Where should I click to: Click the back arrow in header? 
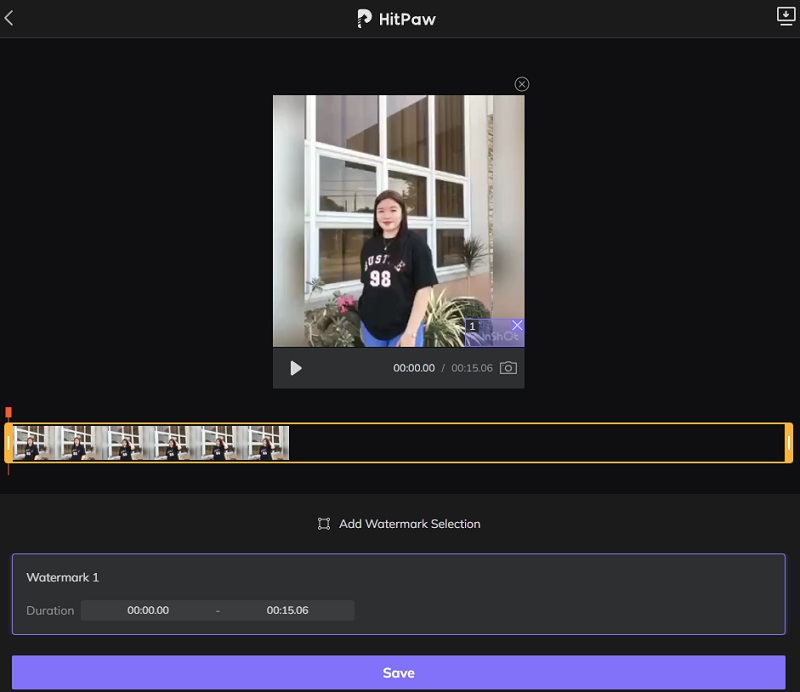tap(9, 18)
